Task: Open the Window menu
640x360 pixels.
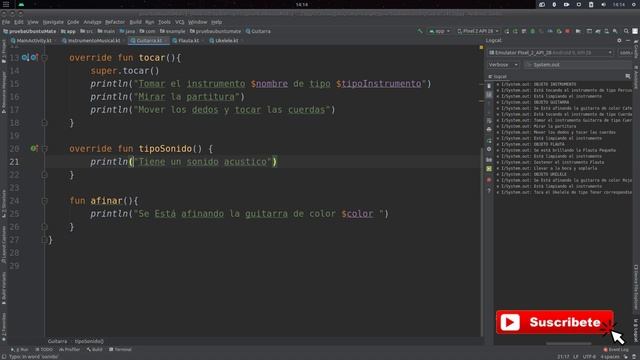Action: (x=198, y=22)
